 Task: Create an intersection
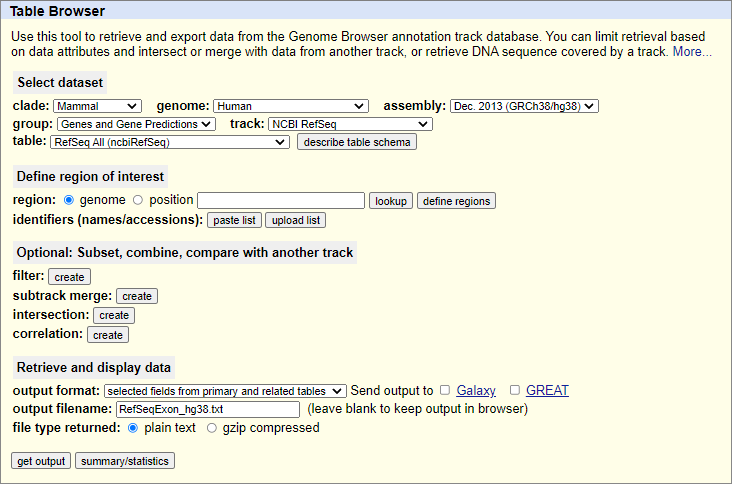tap(114, 315)
